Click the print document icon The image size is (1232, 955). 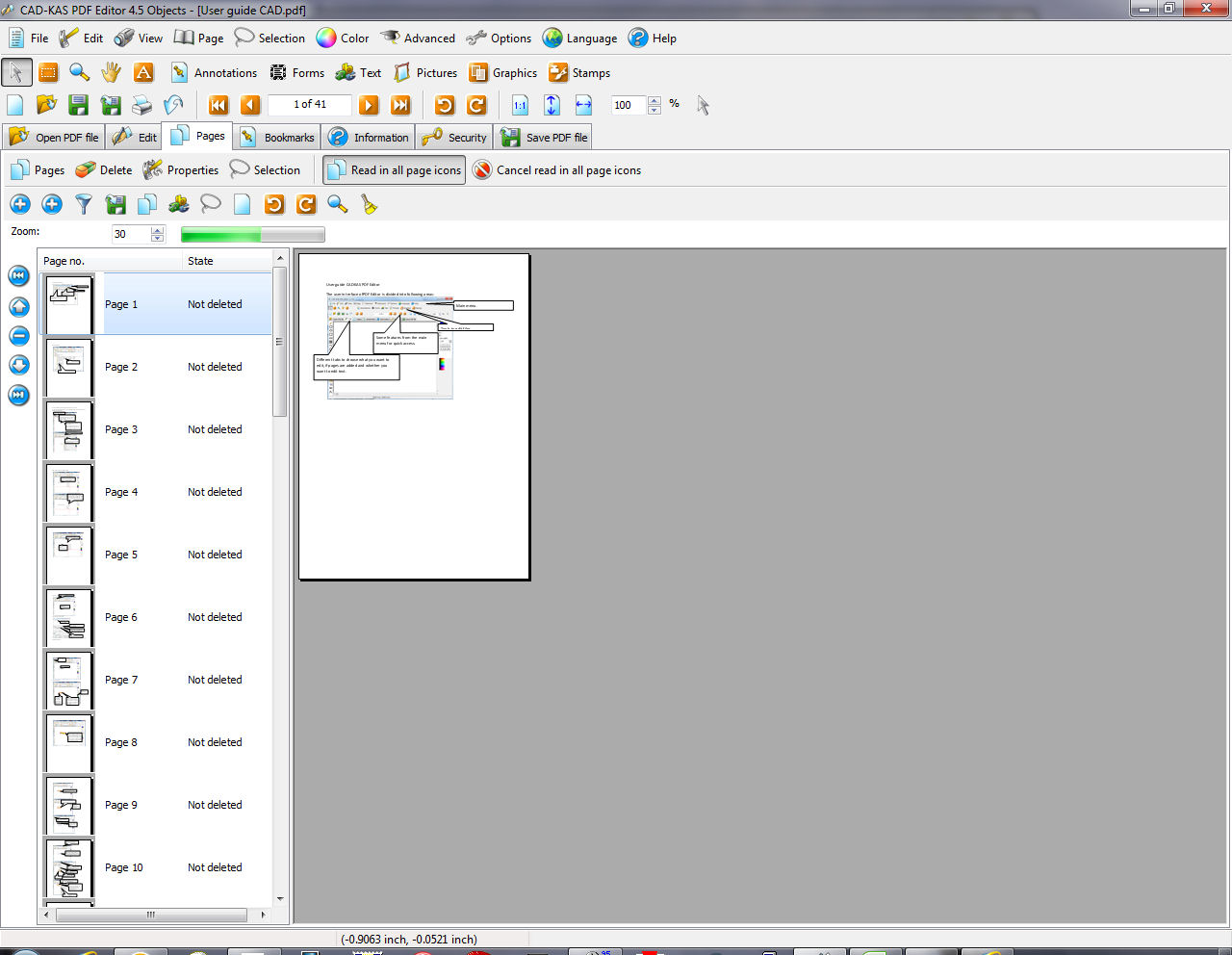[x=142, y=105]
